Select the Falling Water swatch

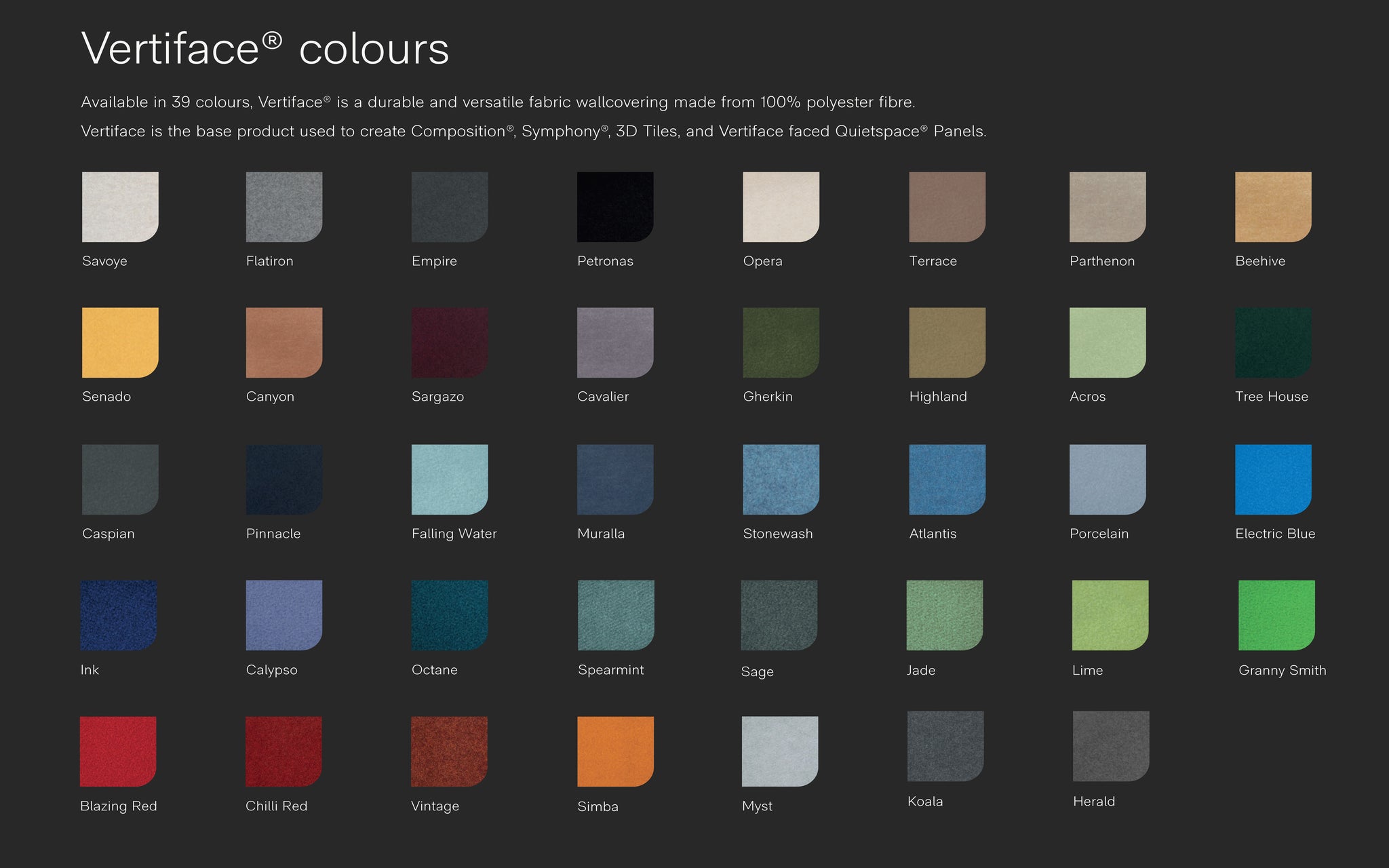[x=450, y=479]
